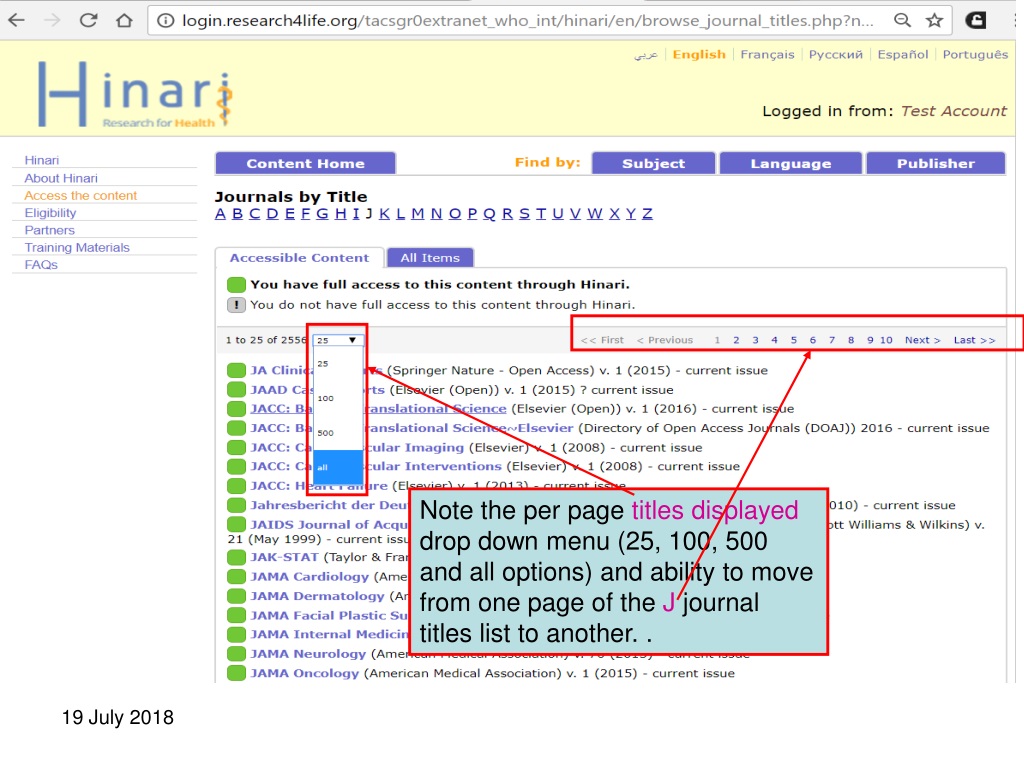Switch language to Español
Image resolution: width=1024 pixels, height=768 pixels.
(x=903, y=54)
